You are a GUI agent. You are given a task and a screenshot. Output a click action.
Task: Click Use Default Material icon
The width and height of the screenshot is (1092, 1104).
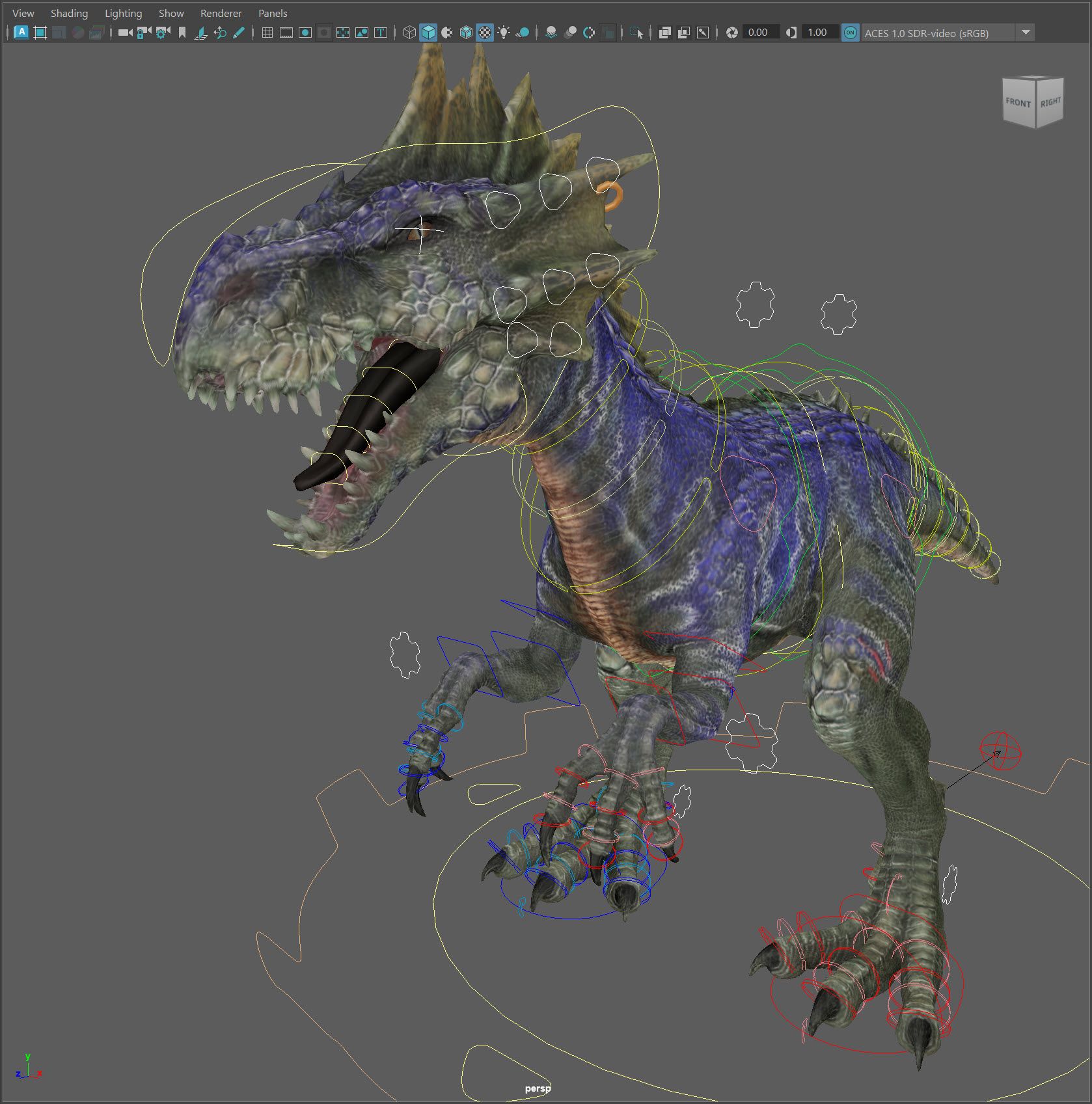447,32
